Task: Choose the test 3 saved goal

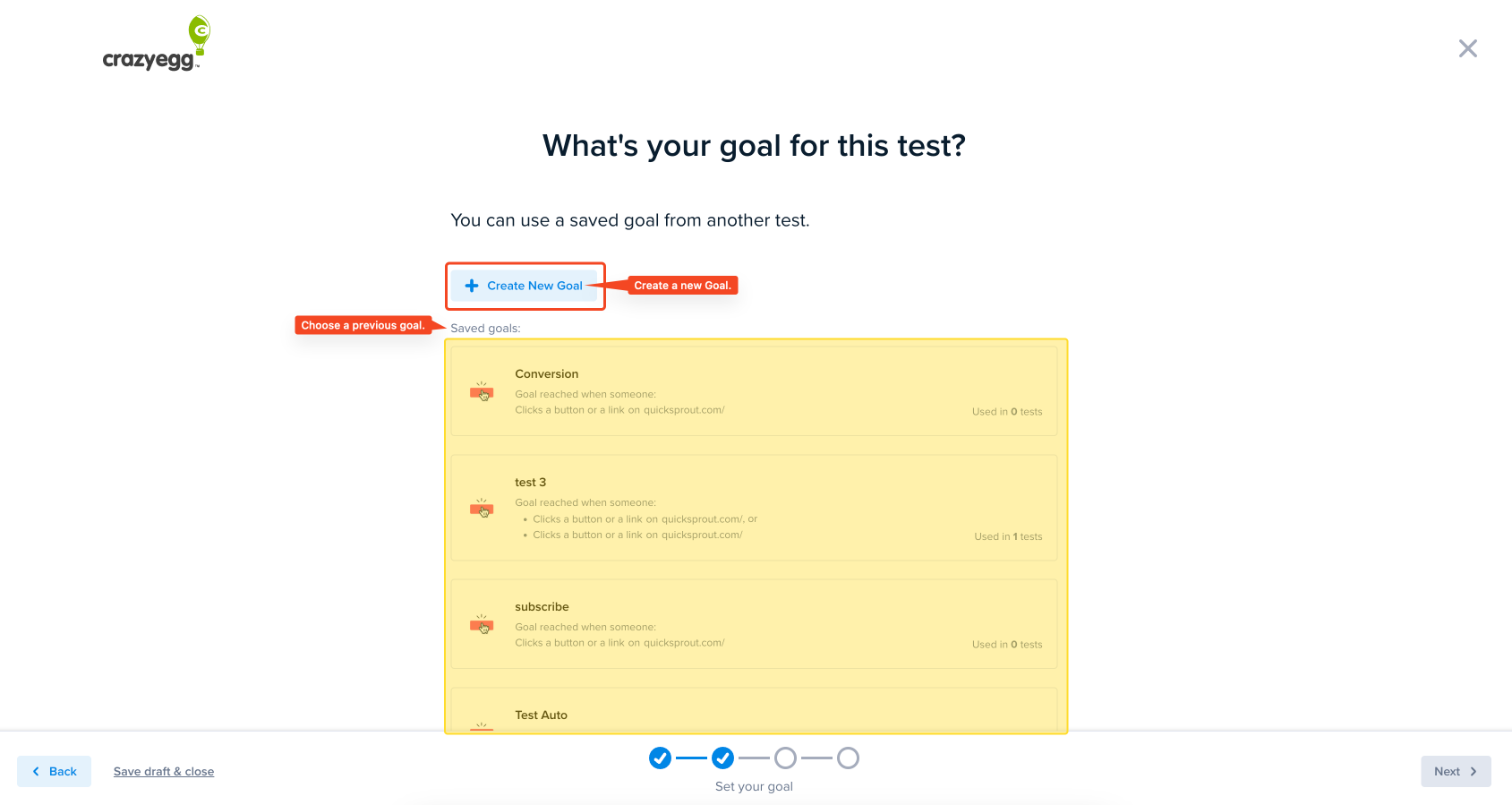Action: (754, 508)
